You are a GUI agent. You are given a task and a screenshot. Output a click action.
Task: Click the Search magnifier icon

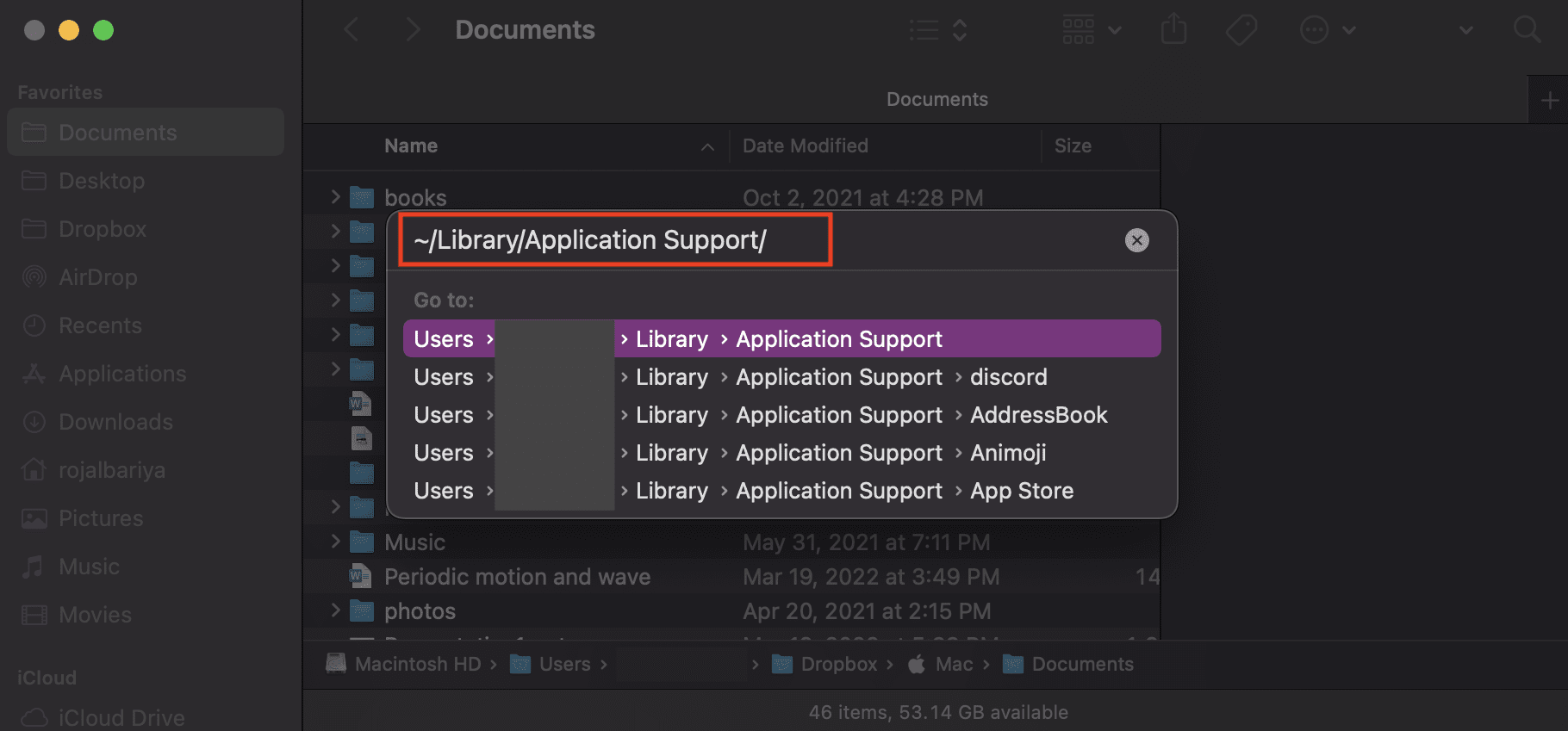coord(1528,30)
